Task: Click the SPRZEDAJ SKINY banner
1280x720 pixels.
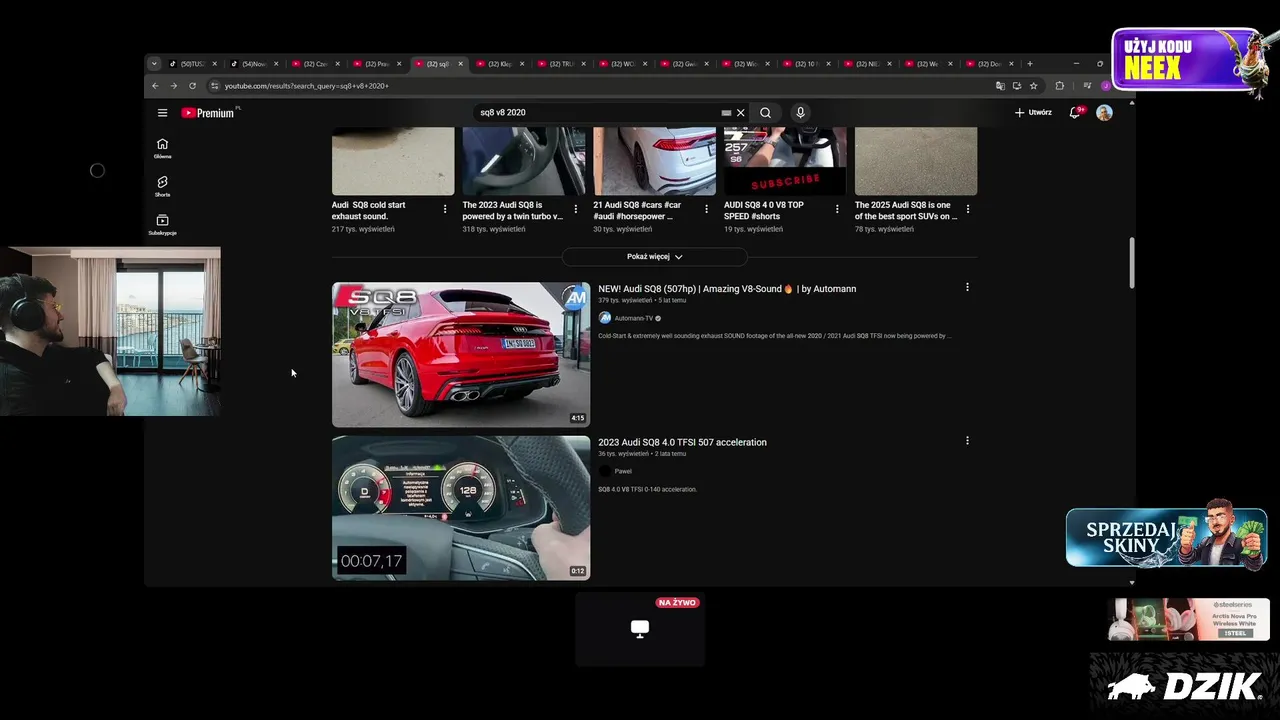Action: (1166, 538)
